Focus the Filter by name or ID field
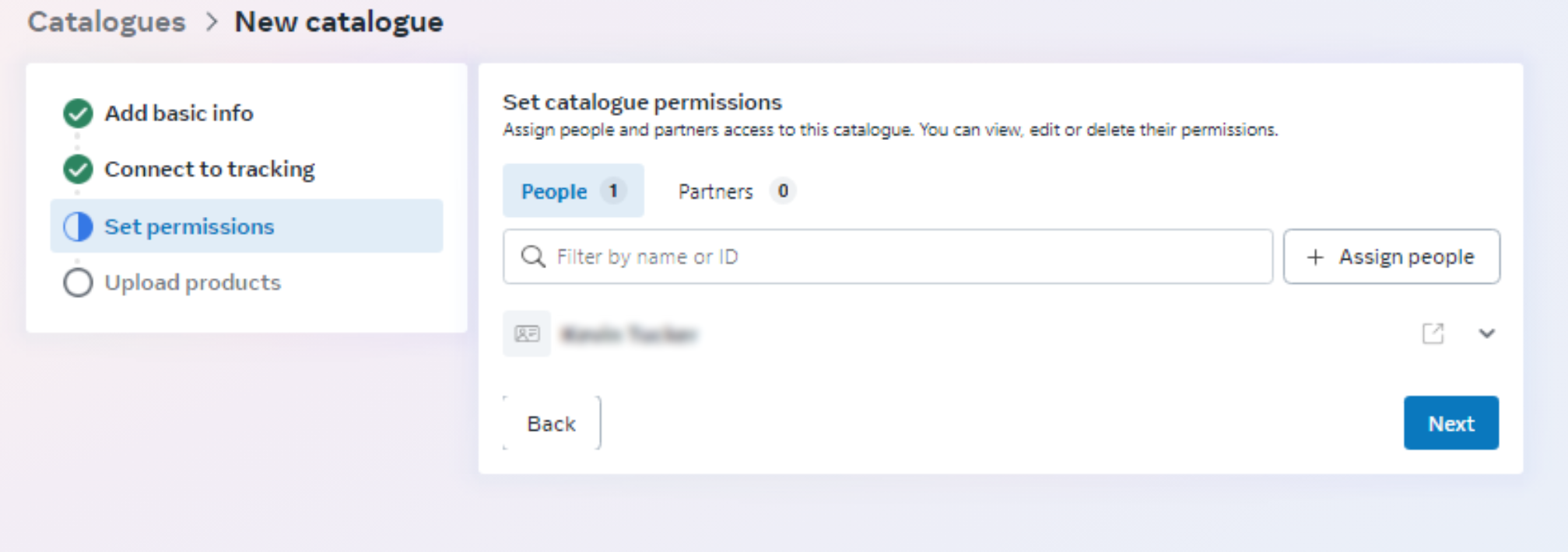 (x=888, y=257)
